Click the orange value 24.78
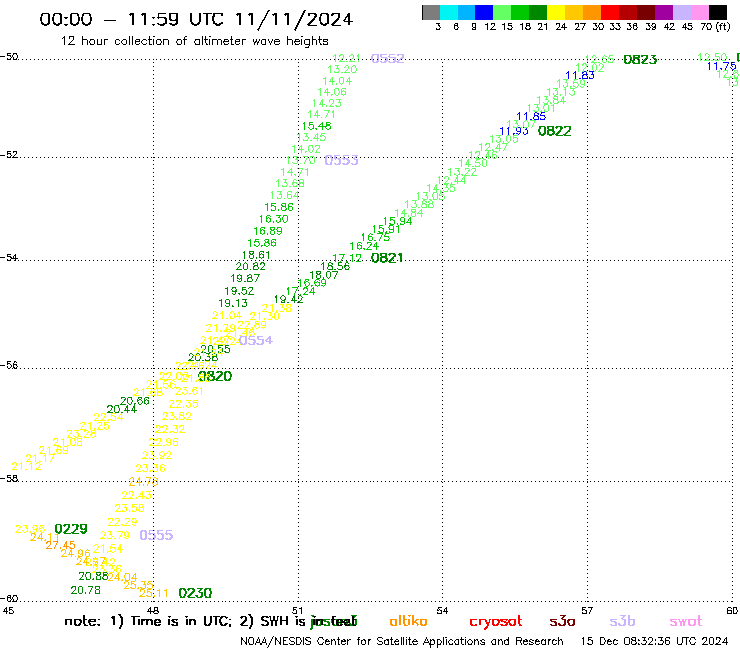Screen dimensions: 740x650 tap(143, 481)
